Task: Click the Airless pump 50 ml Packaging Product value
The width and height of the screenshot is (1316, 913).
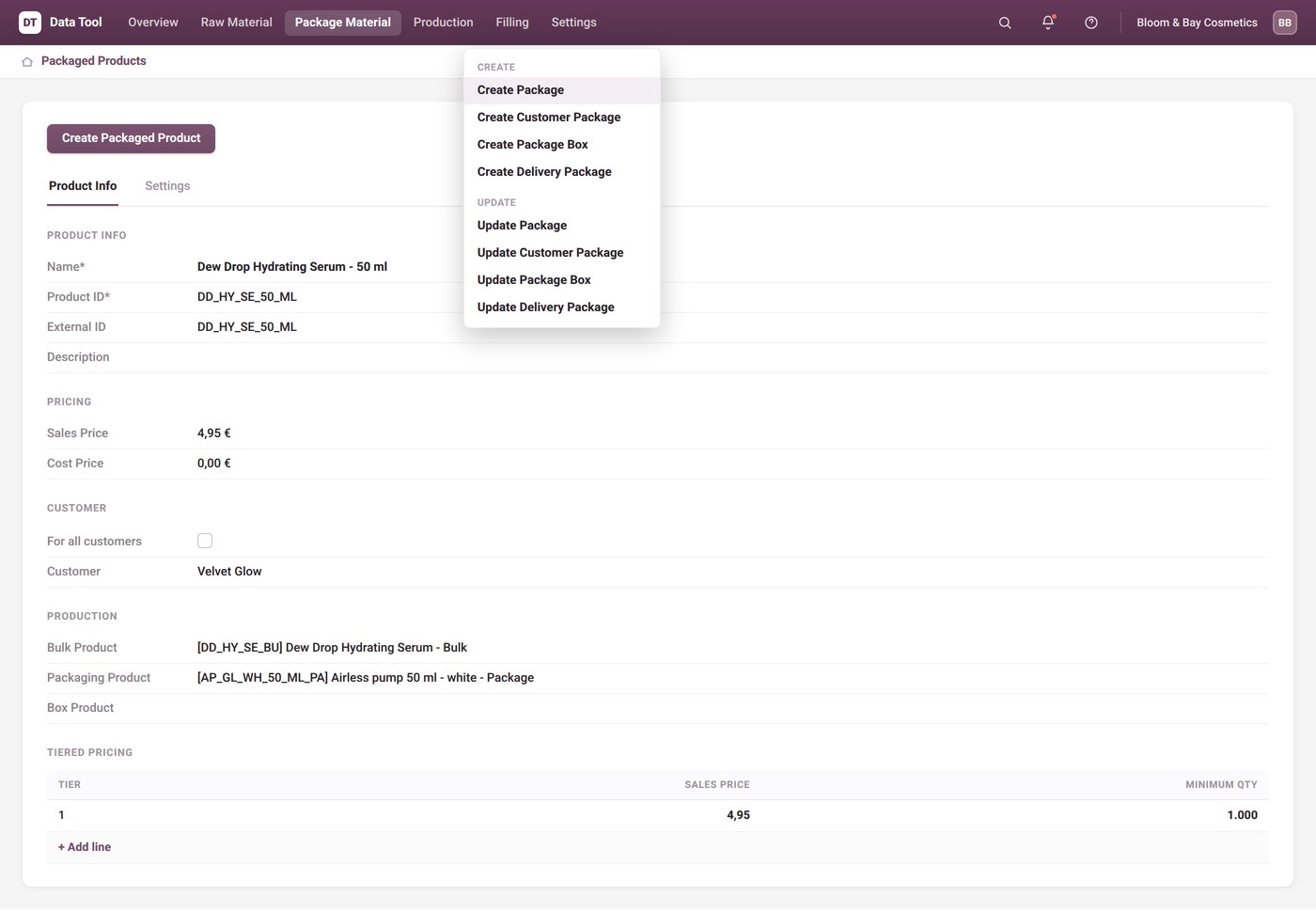Action: (366, 678)
